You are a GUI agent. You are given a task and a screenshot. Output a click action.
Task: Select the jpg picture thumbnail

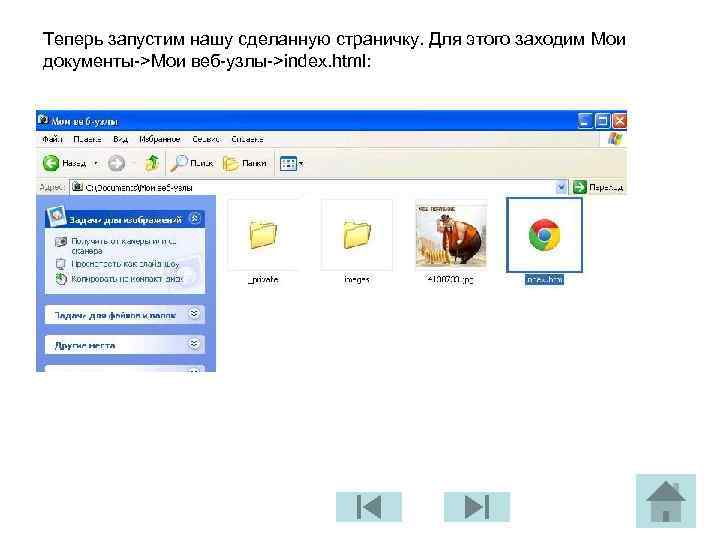point(450,235)
